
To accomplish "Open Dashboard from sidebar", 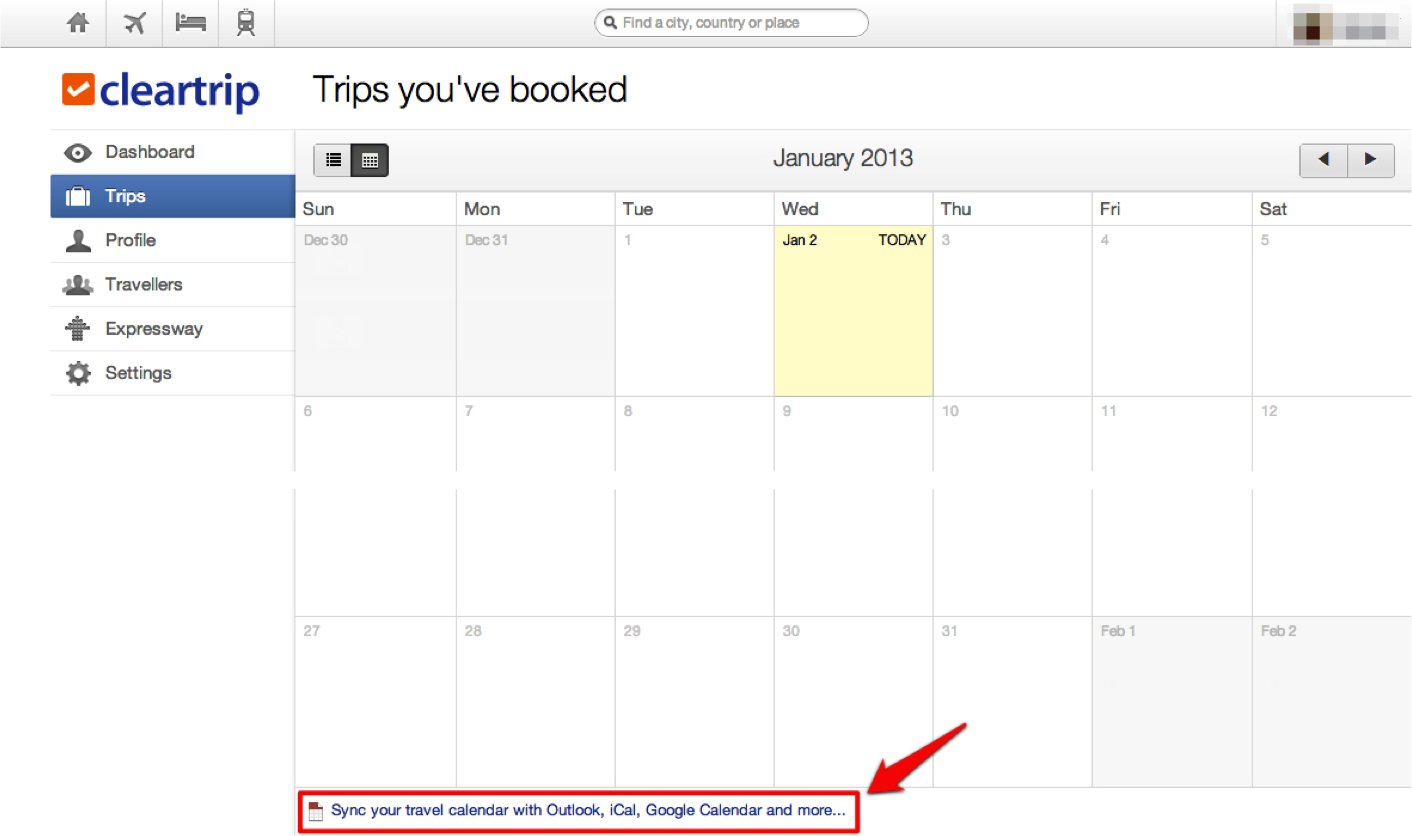I will 150,152.
